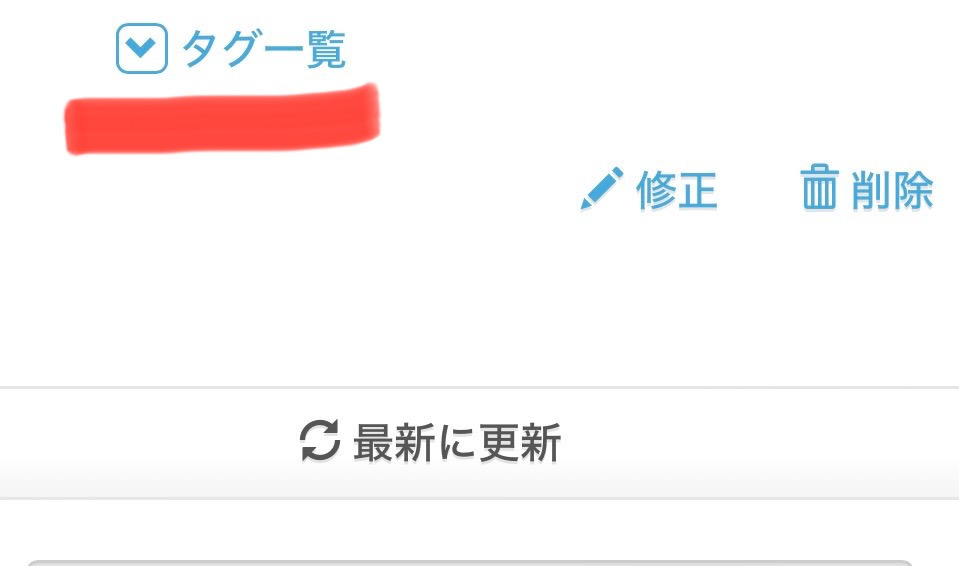This screenshot has width=959, height=566.
Task: Click the 覧 character in タグ一覧
Action: coord(326,49)
